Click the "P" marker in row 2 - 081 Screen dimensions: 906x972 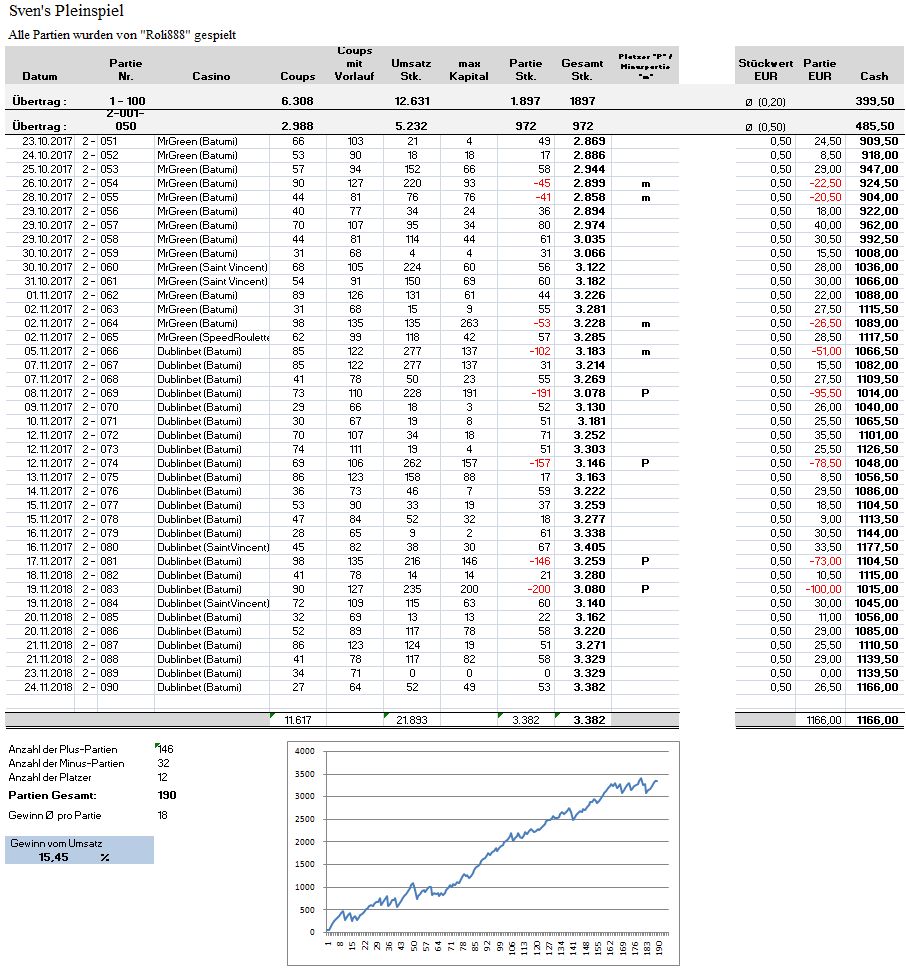tap(645, 561)
